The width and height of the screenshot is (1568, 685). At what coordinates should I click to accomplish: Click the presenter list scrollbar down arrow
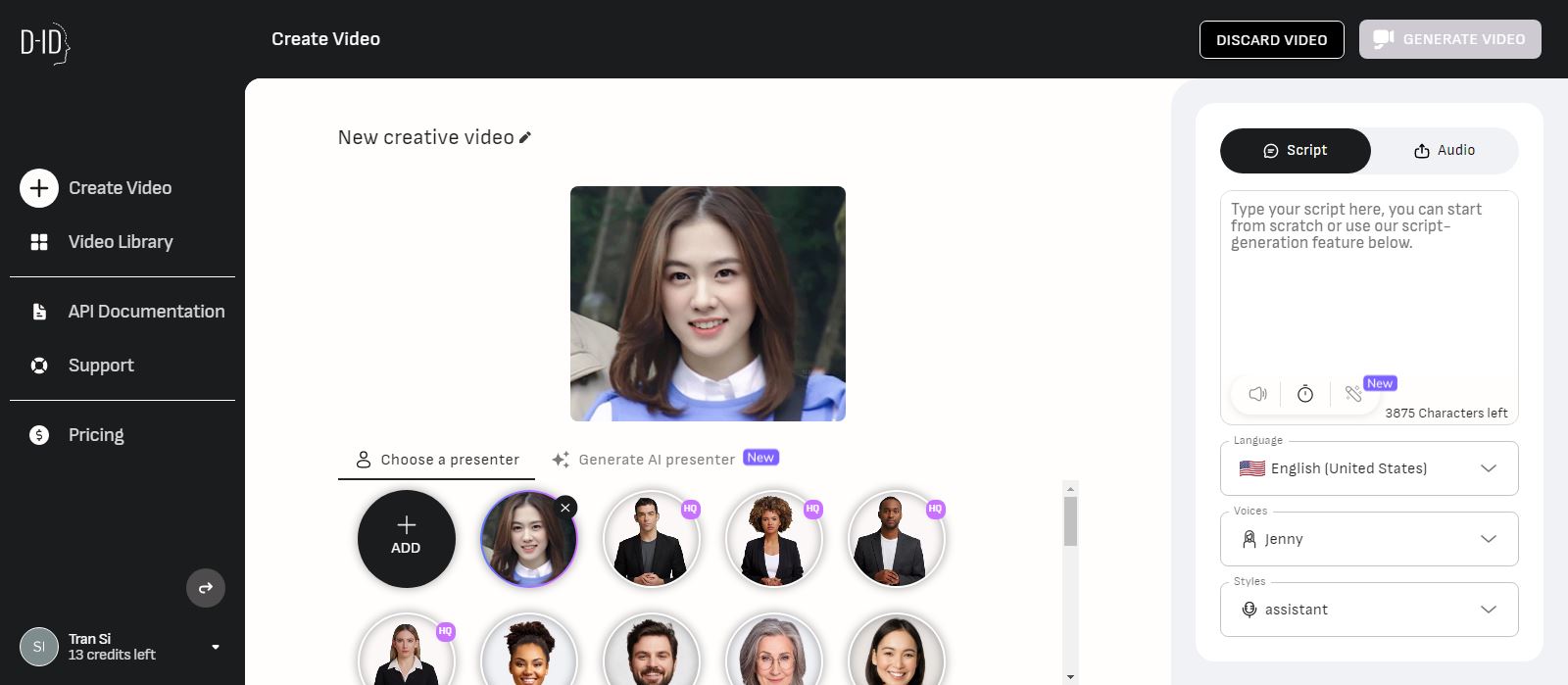[x=1070, y=676]
